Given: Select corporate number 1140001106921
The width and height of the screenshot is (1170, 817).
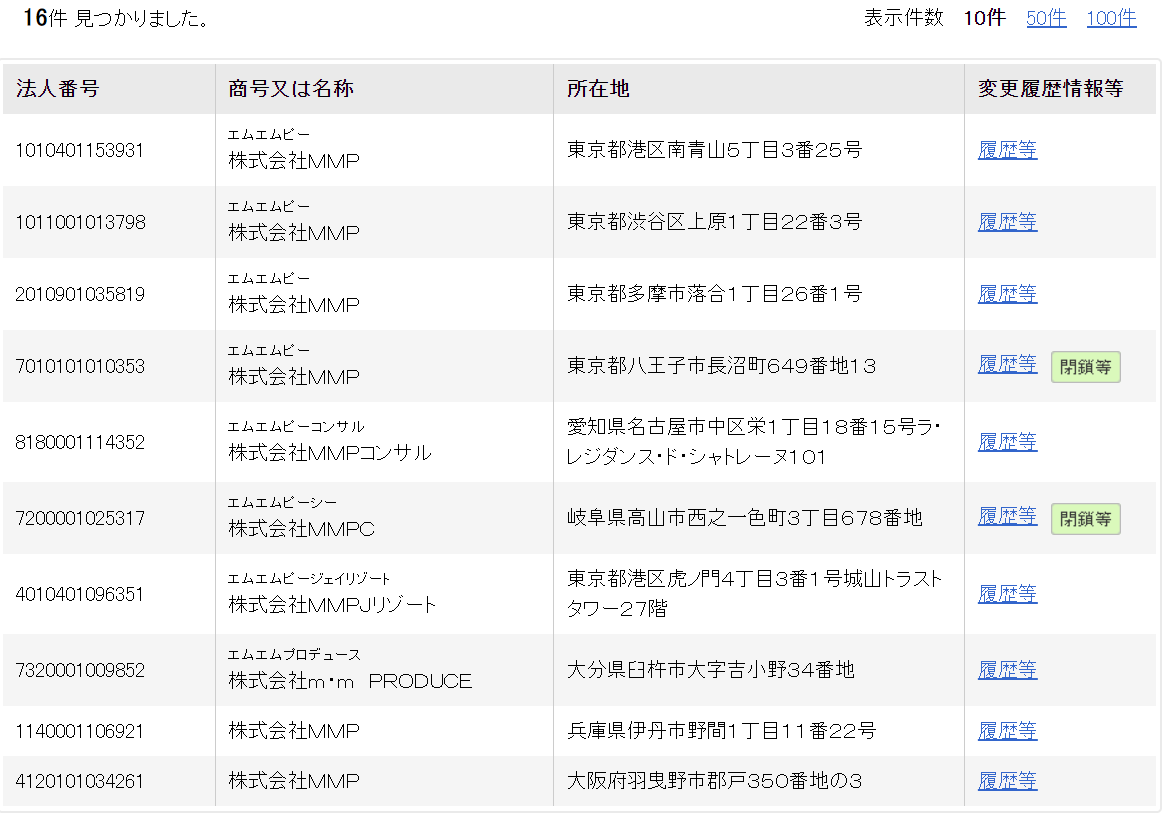Looking at the screenshot, I should pyautogui.click(x=79, y=731).
